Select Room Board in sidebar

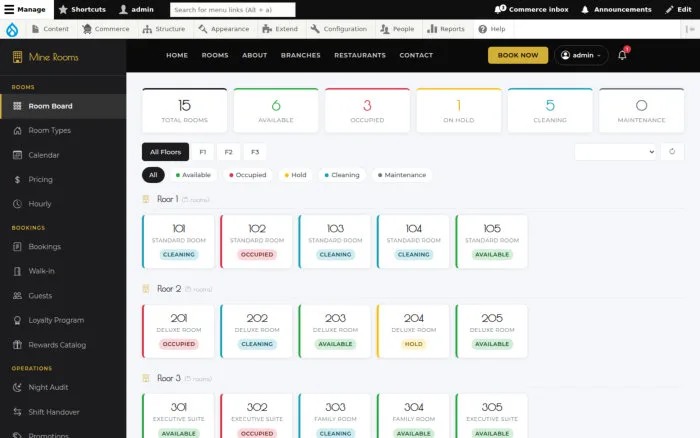[x=63, y=106]
